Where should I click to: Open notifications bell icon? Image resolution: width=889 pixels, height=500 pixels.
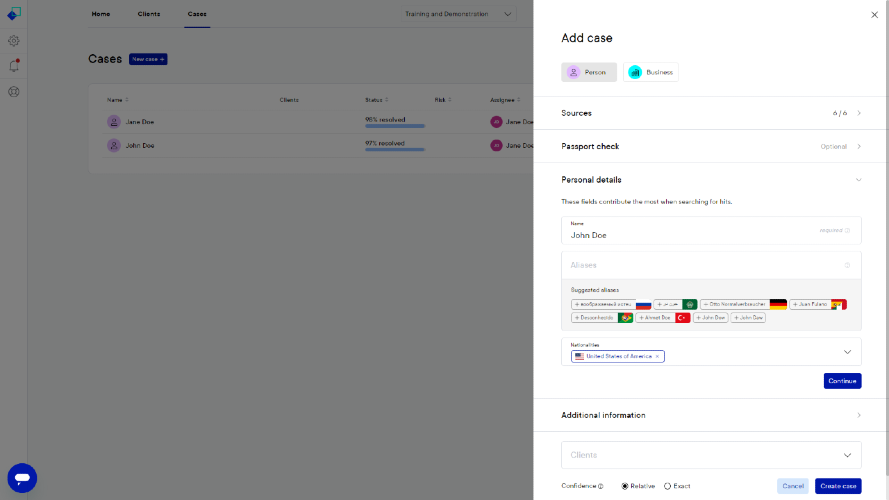pyautogui.click(x=14, y=66)
